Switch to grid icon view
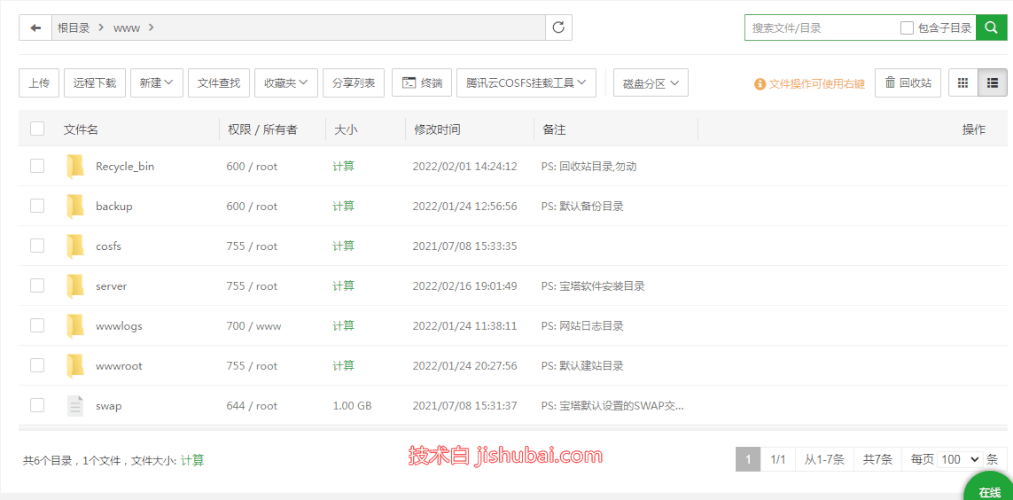Screen dimensions: 1013x500 click(x=963, y=83)
